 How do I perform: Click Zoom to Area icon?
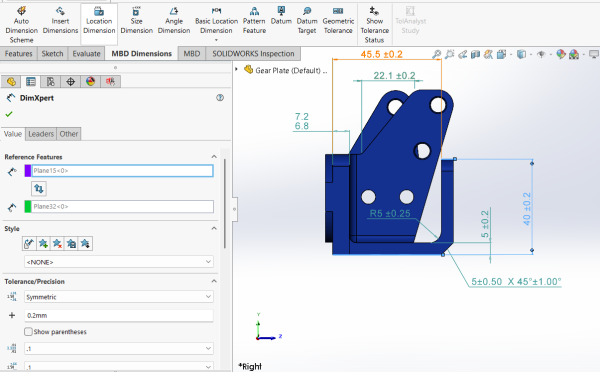450,54
